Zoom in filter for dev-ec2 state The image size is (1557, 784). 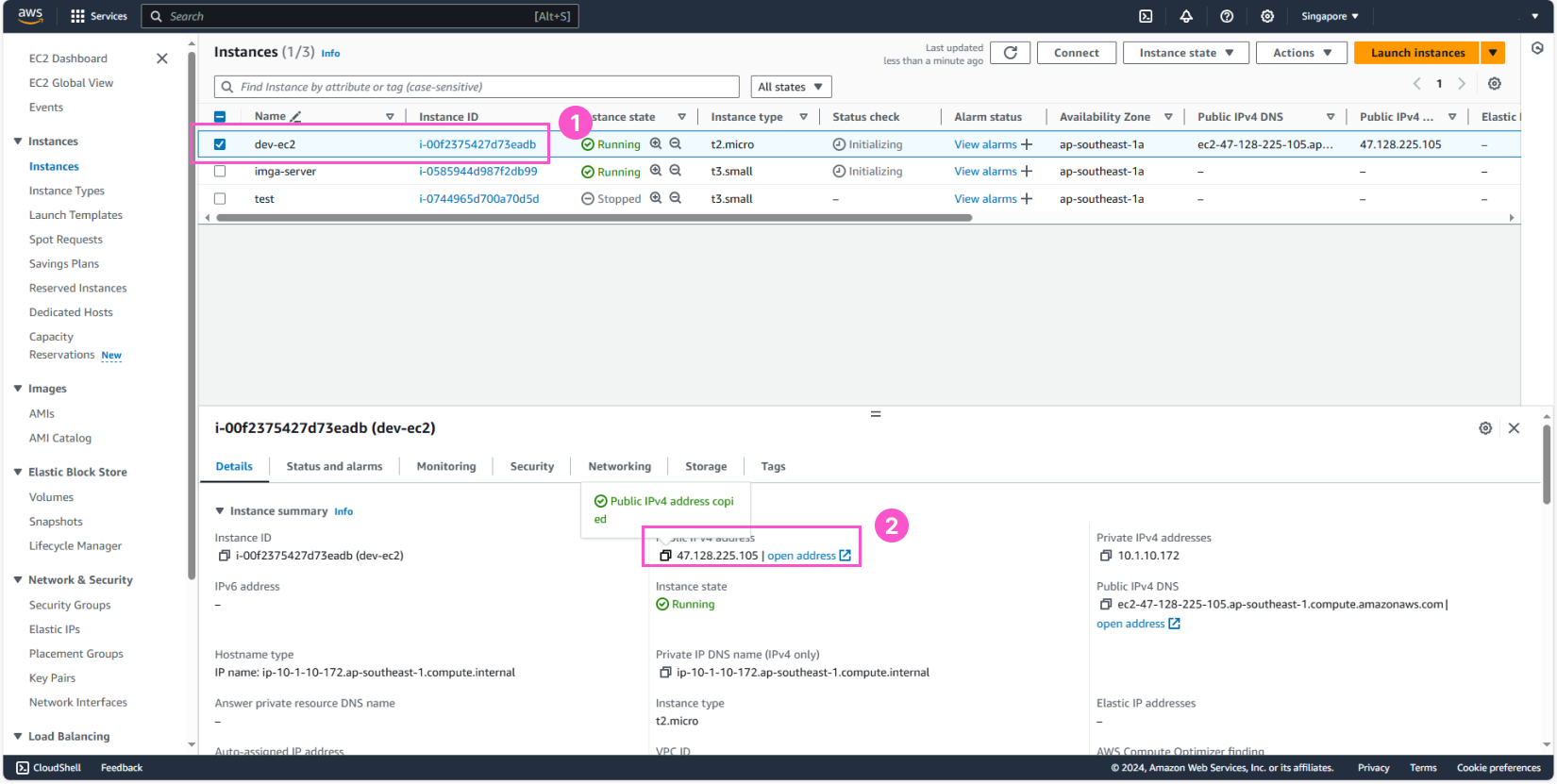(656, 144)
